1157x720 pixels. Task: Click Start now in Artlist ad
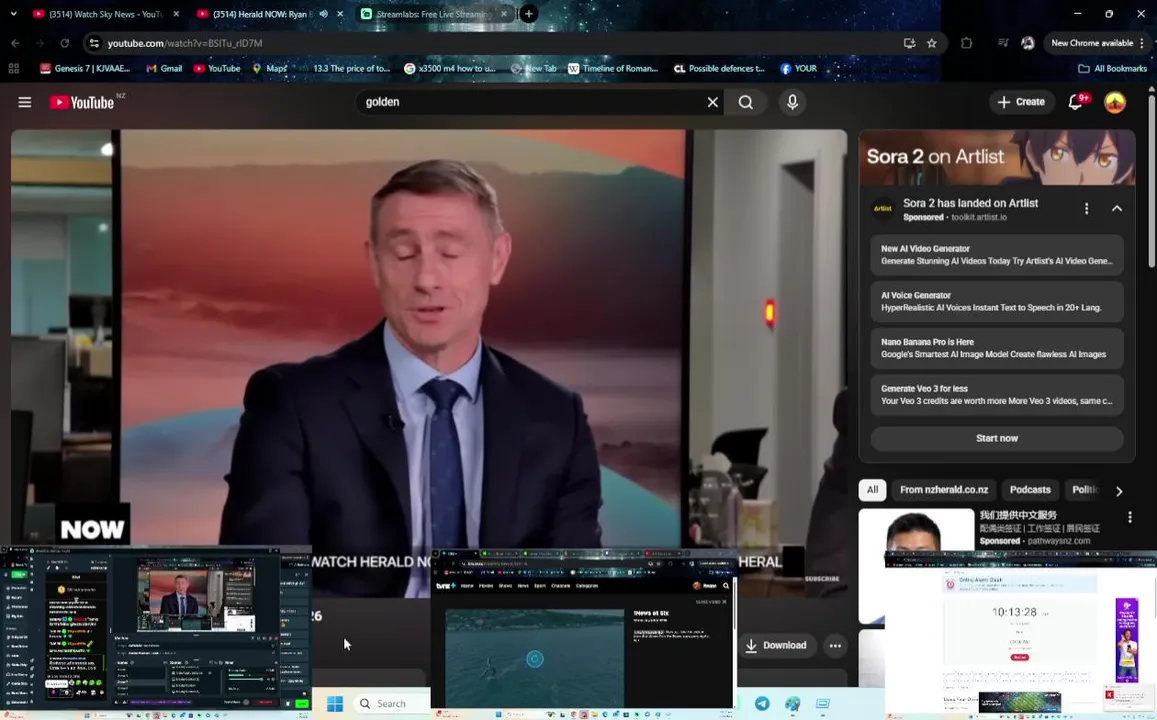tap(997, 438)
